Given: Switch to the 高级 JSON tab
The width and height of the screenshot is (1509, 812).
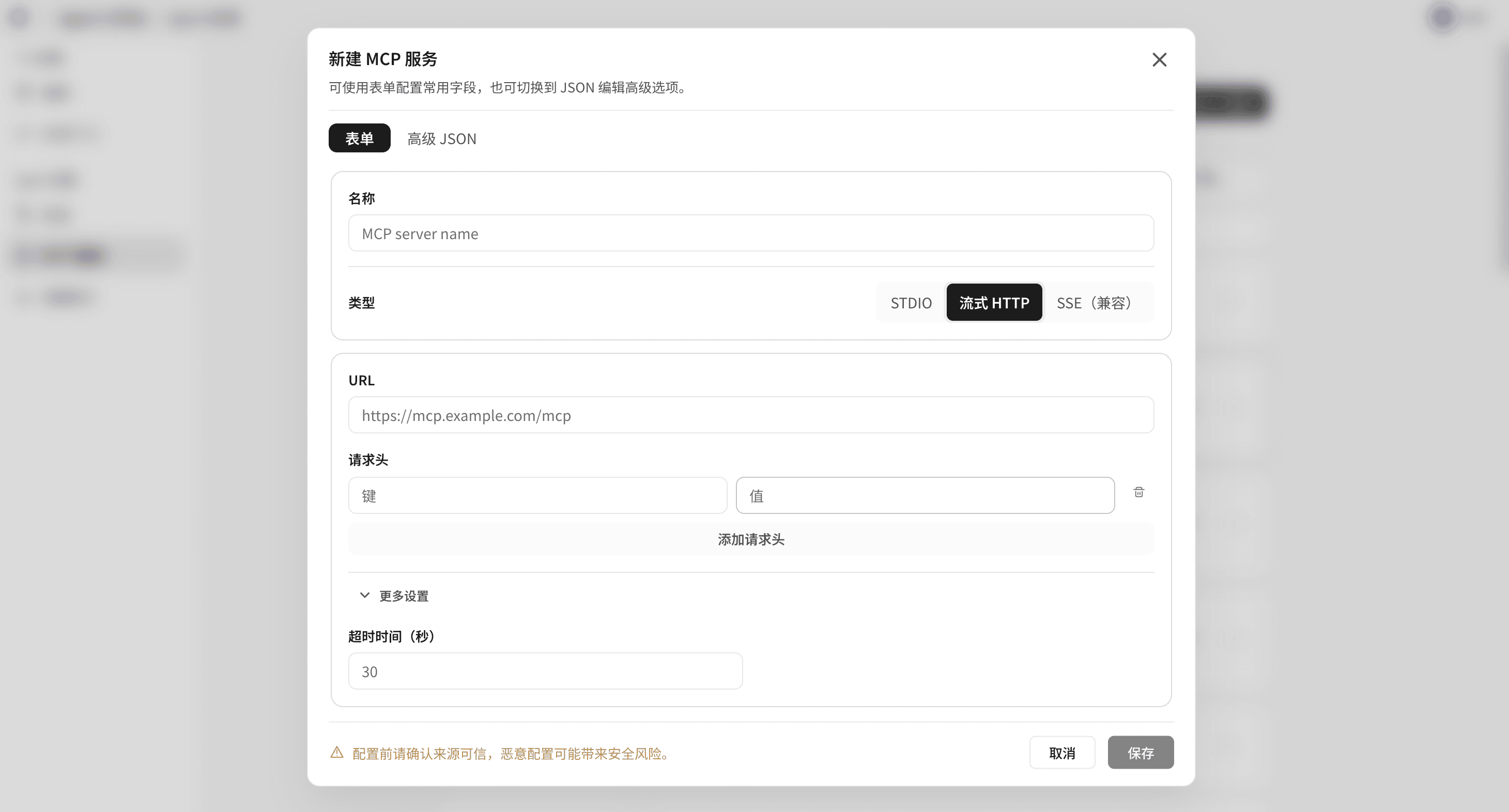Looking at the screenshot, I should click(x=442, y=138).
